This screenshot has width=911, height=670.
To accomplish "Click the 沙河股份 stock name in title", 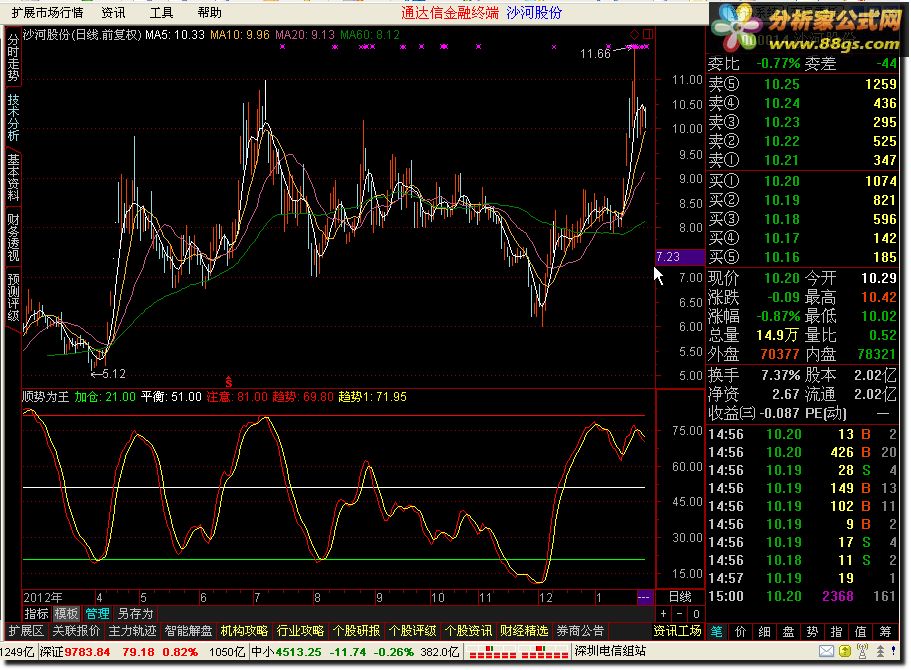I will coord(534,13).
